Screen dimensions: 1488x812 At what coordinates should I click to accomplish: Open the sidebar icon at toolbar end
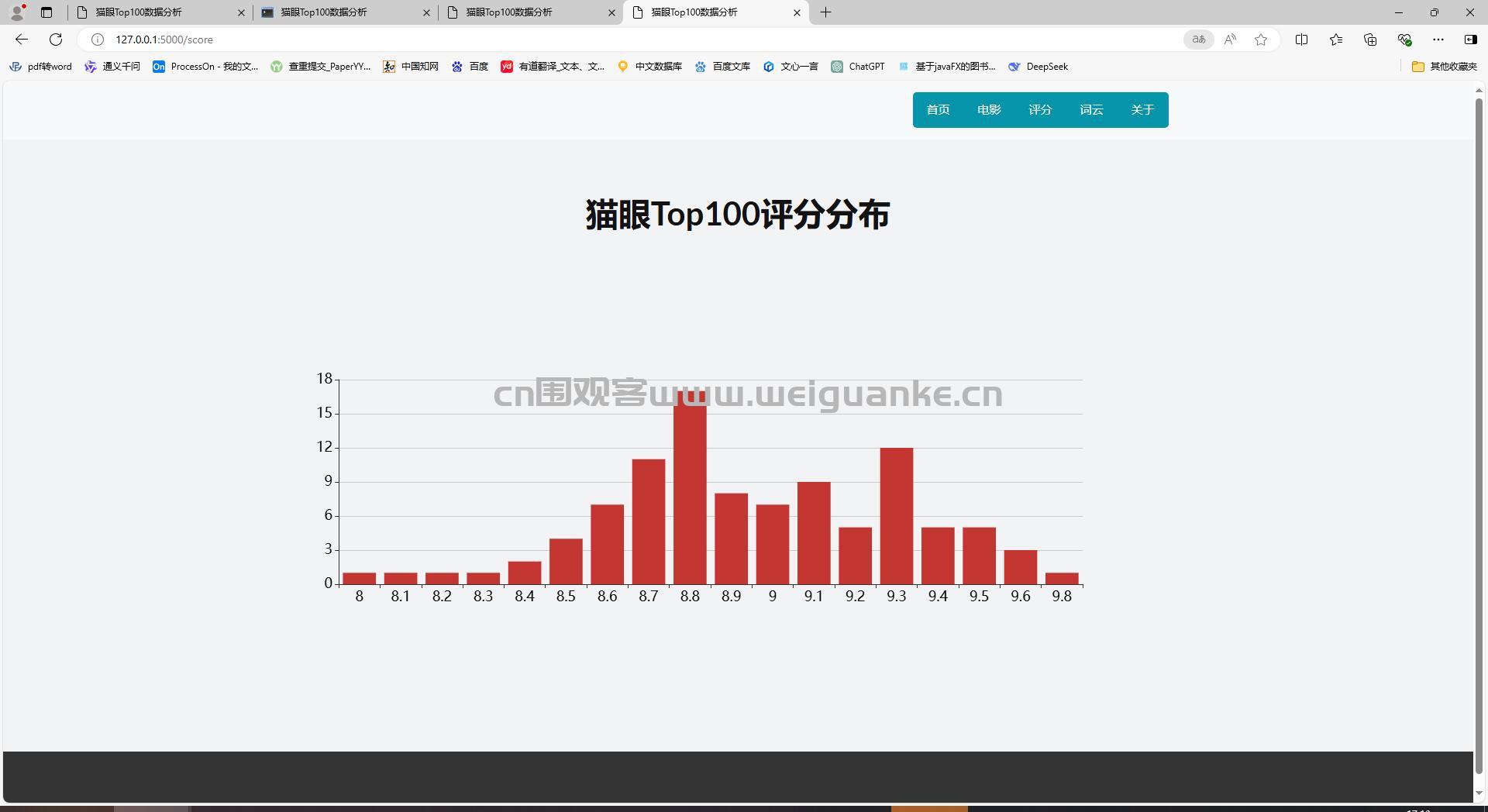pyautogui.click(x=1470, y=40)
